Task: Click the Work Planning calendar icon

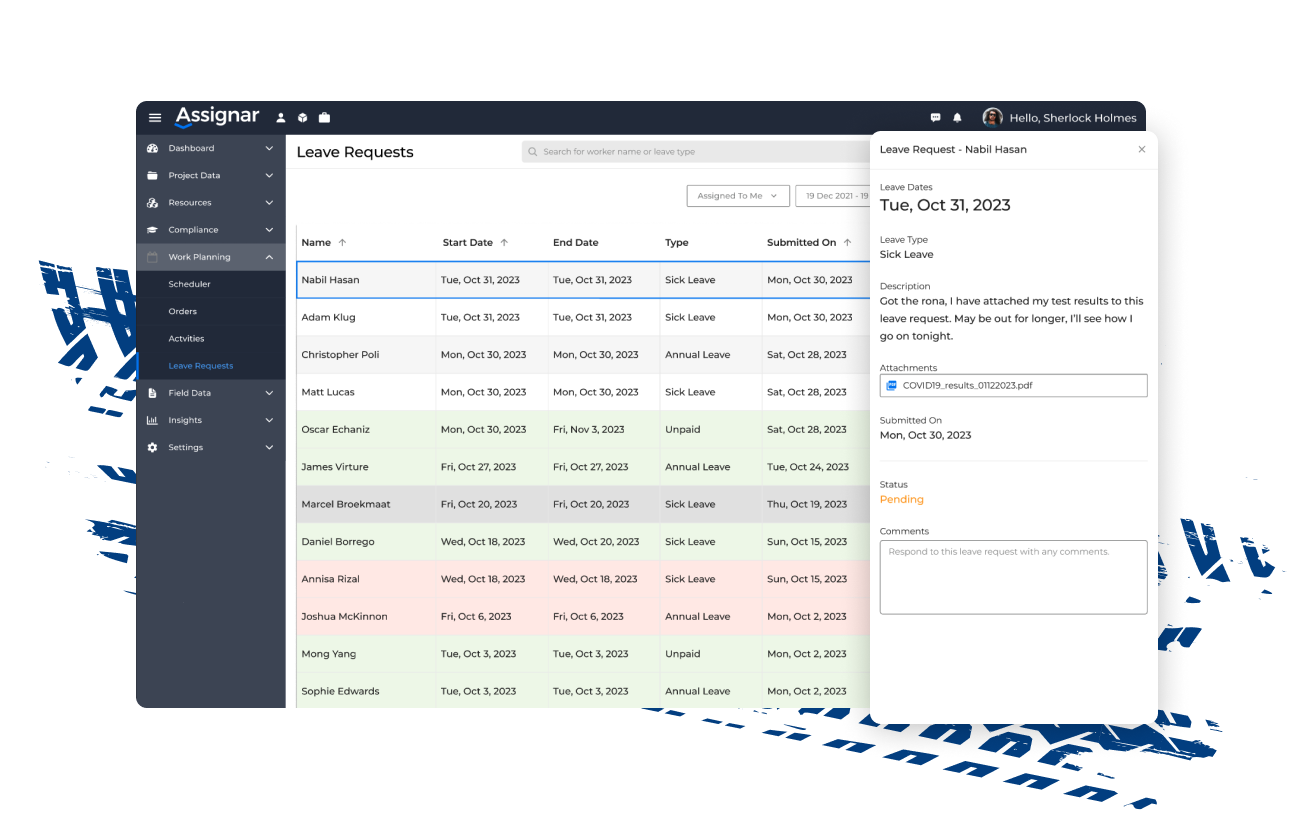Action: (x=151, y=256)
